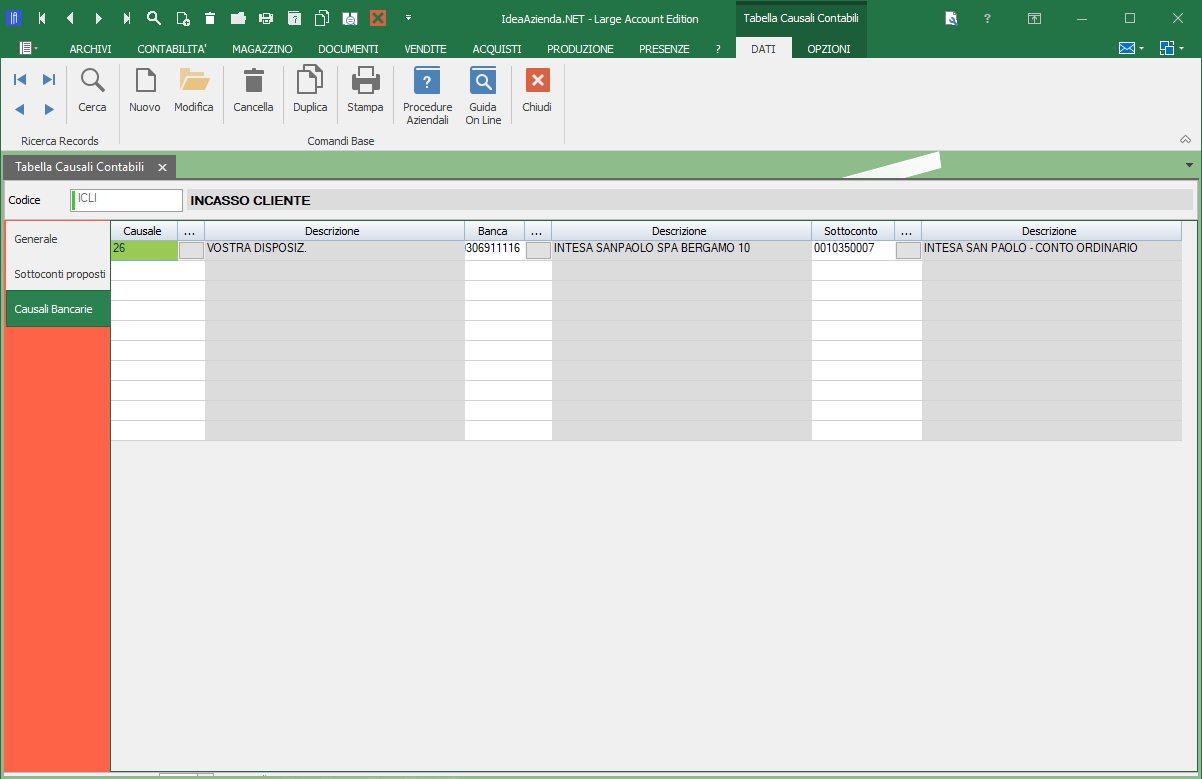The image size is (1202, 779).
Task: Click Chiudi close button in ribbon
Action: tap(537, 91)
